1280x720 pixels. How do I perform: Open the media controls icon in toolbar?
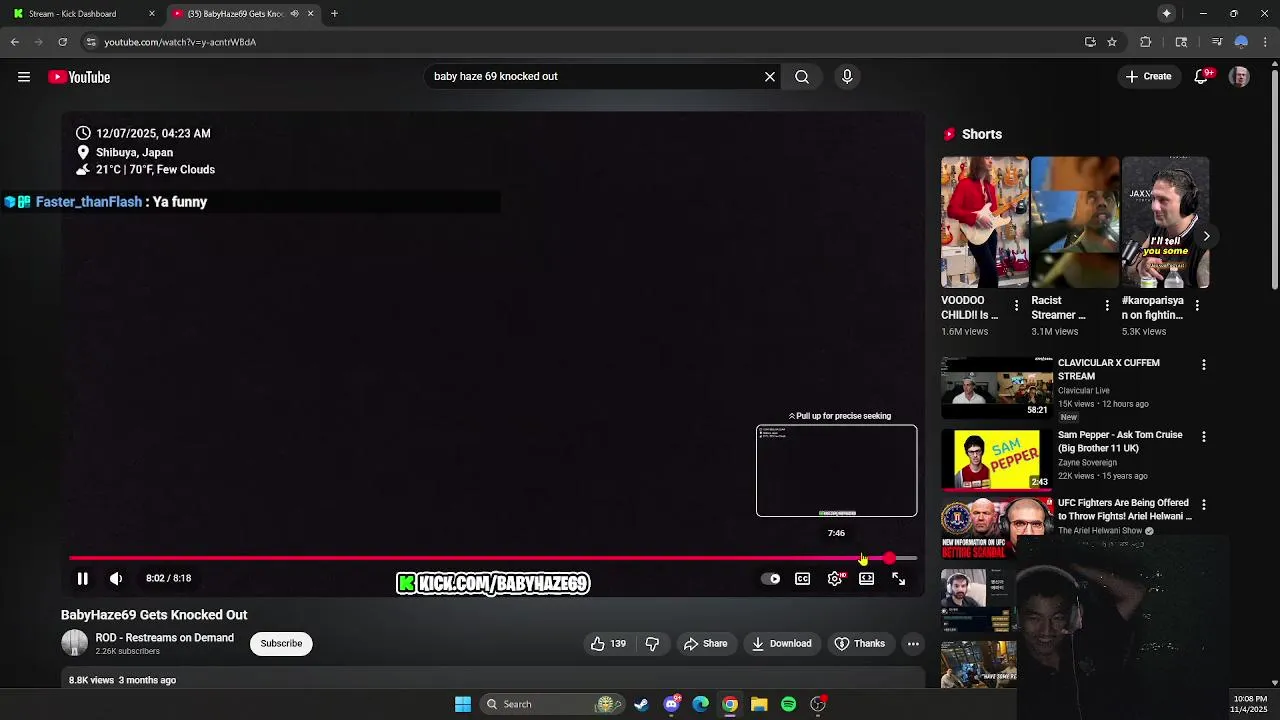1216,42
